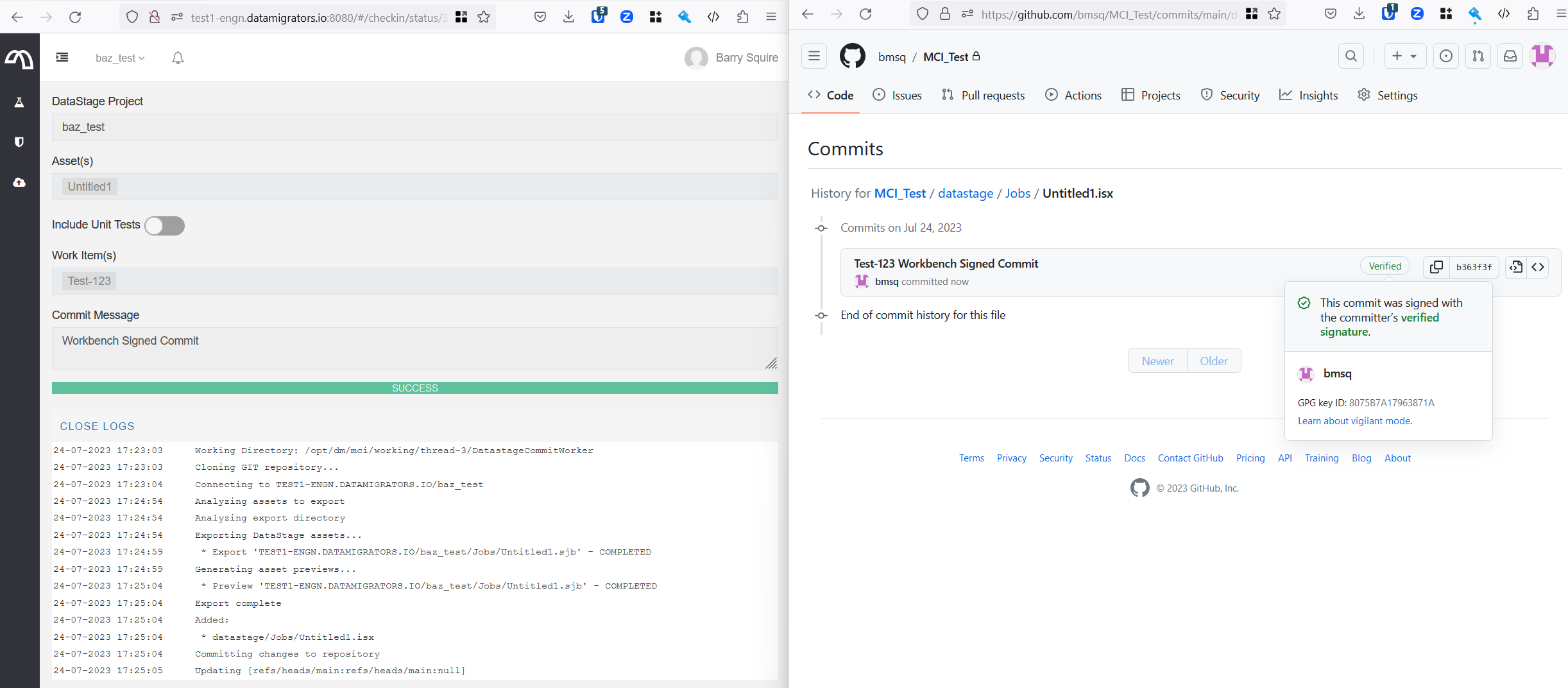Collapse the sidebar menu toggle

62,58
